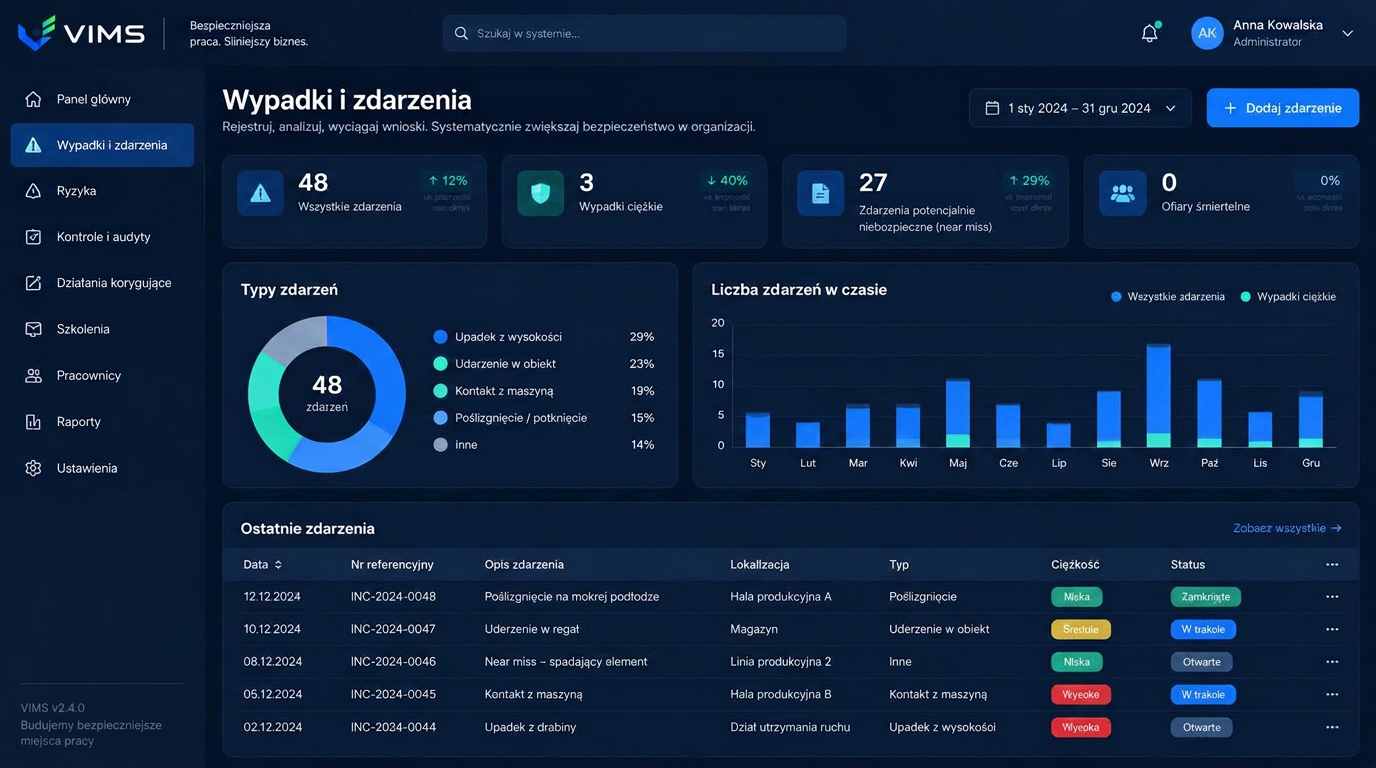Sort table by Data column arrows

click(278, 565)
